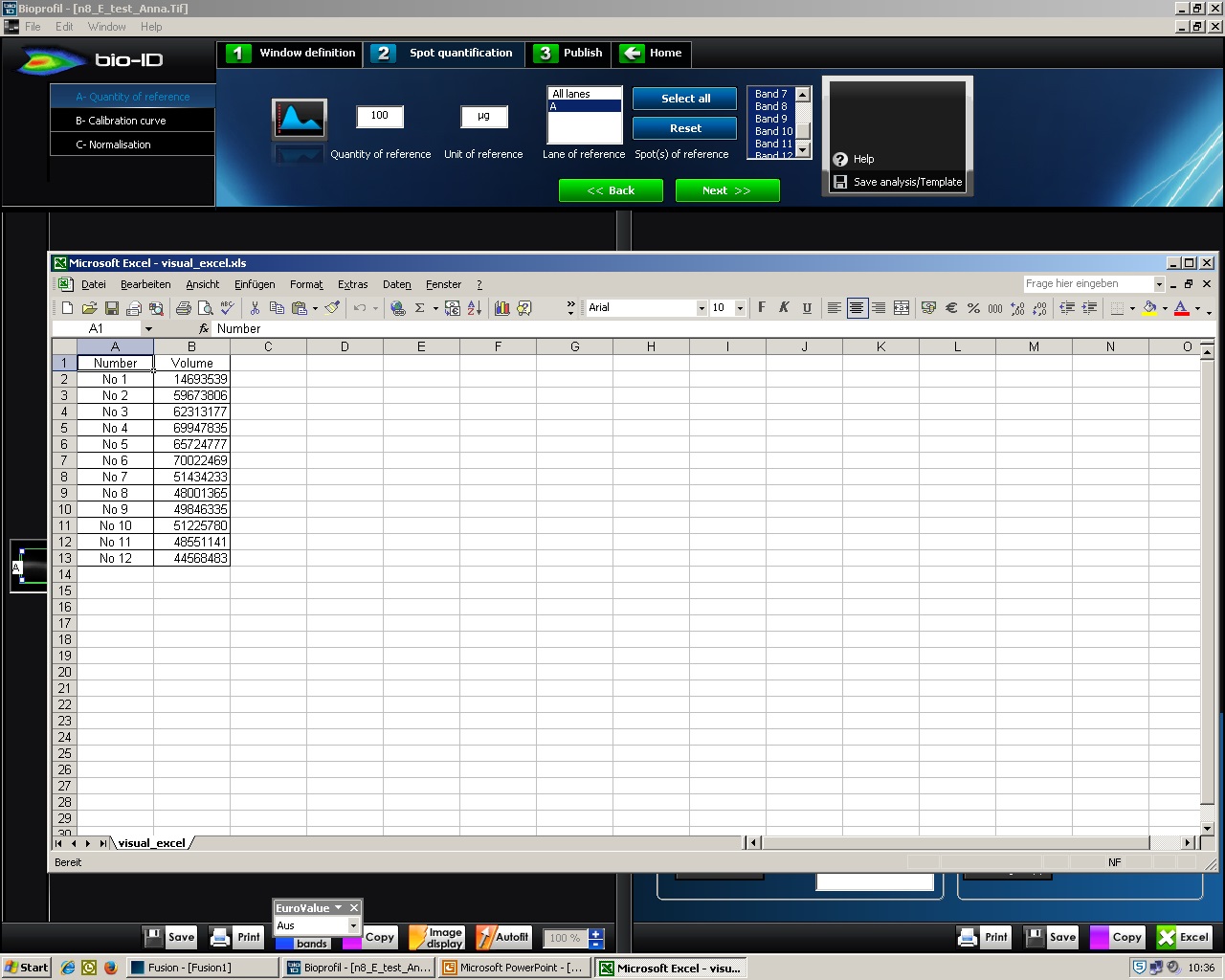Expand the Paste options arrow
1225x980 pixels.
pyautogui.click(x=315, y=308)
